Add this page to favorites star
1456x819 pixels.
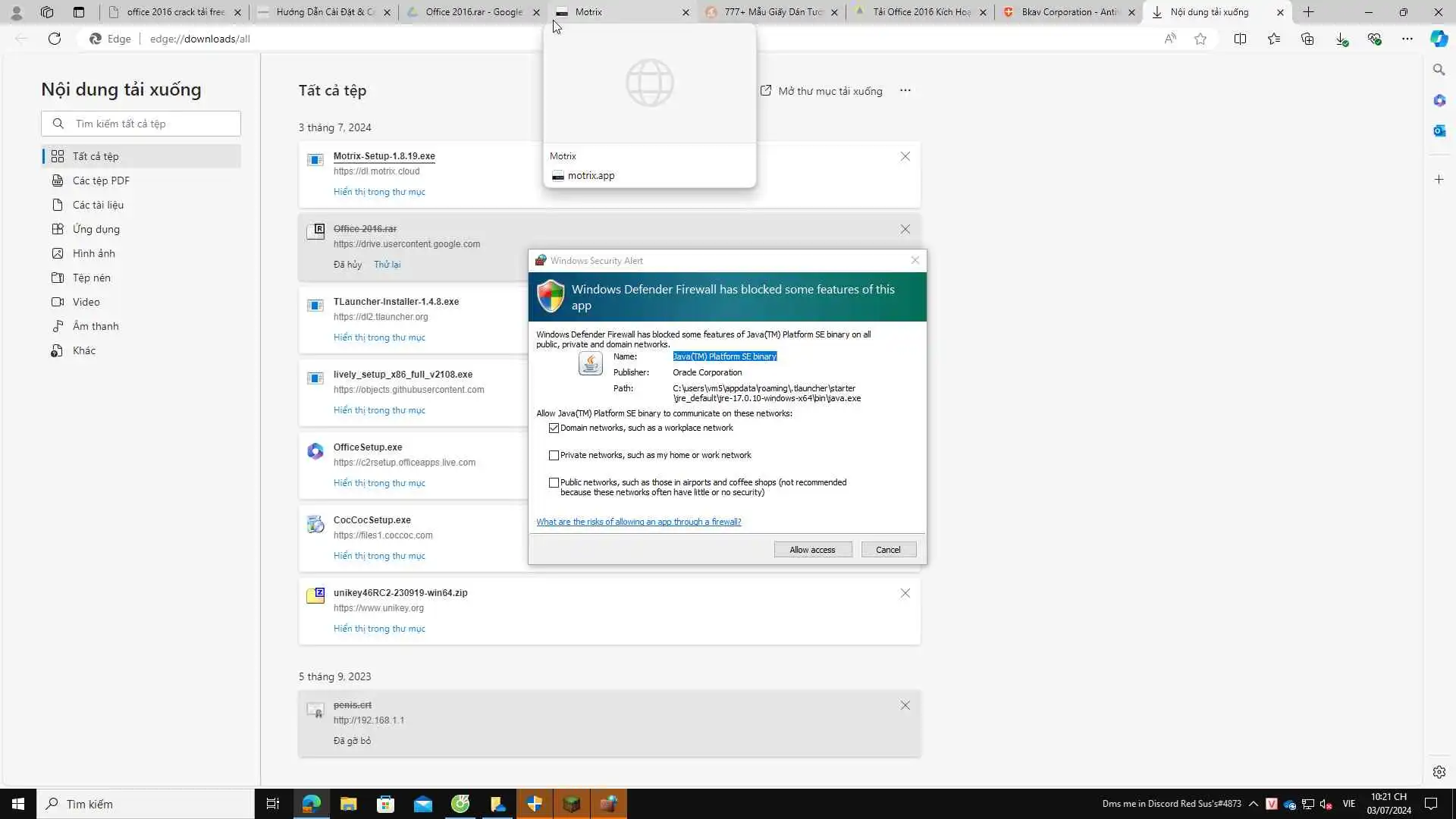[1200, 39]
